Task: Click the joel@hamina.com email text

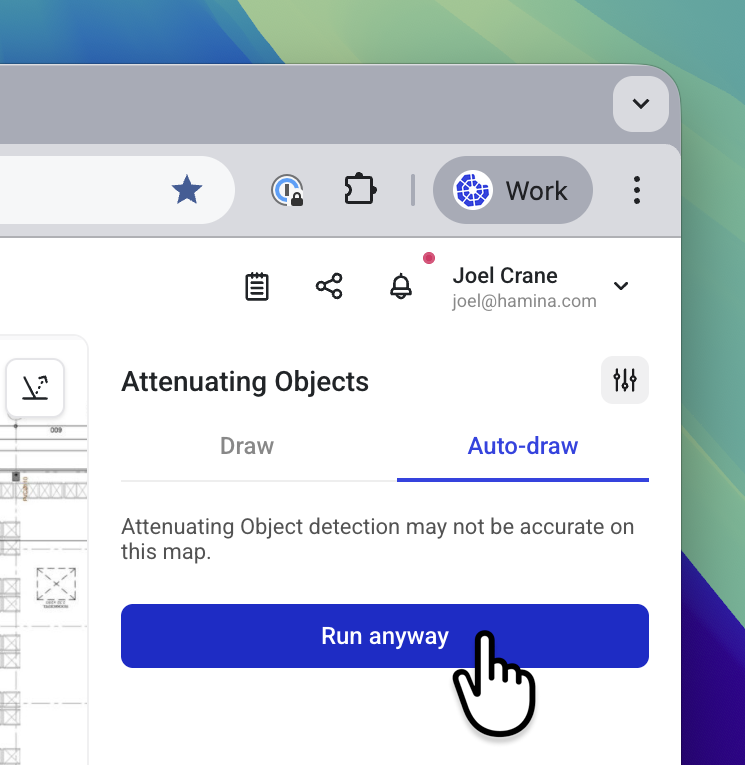Action: click(x=524, y=301)
